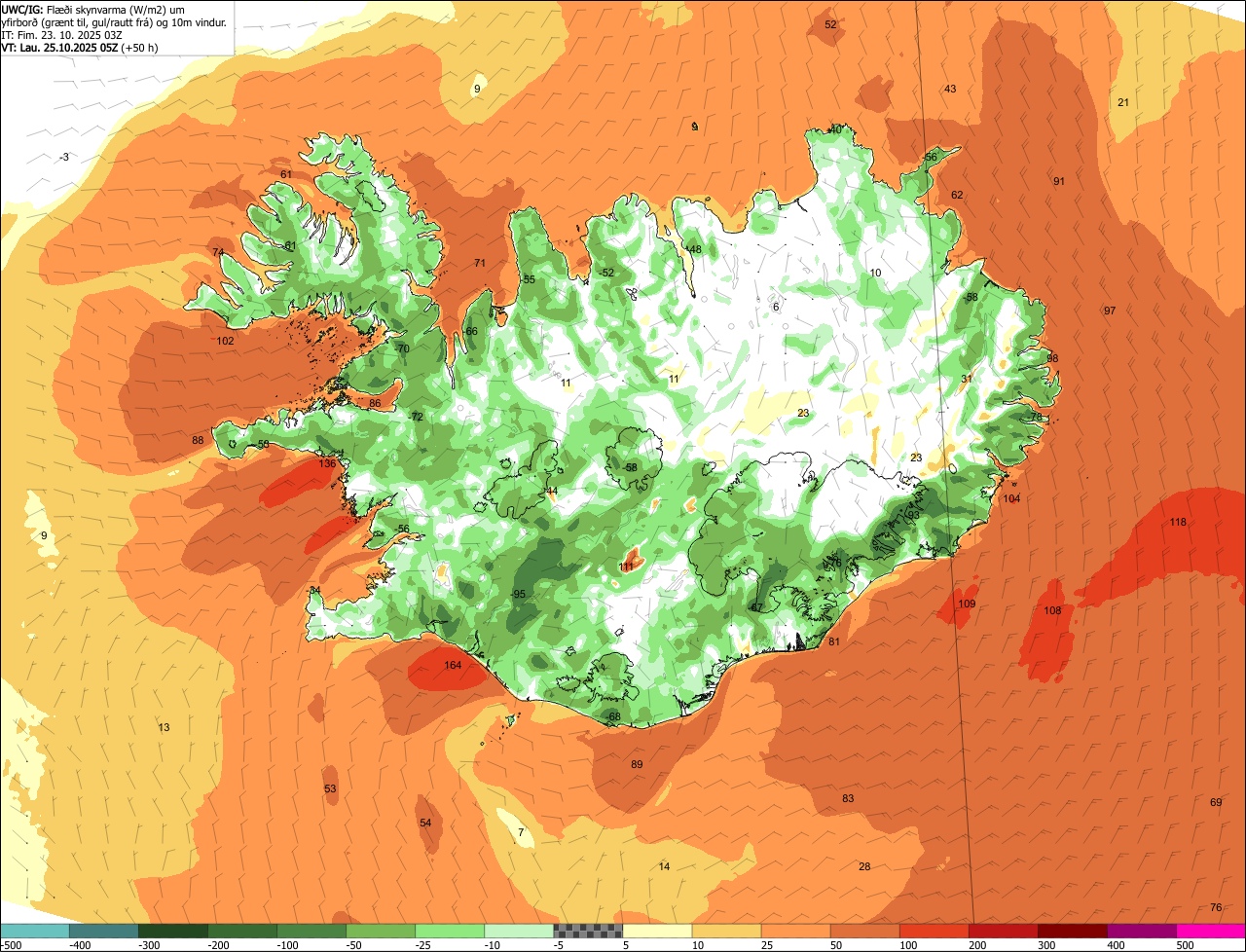The height and width of the screenshot is (952, 1246).
Task: Click the map value -3 in the northwest sea
Action: coord(64,158)
